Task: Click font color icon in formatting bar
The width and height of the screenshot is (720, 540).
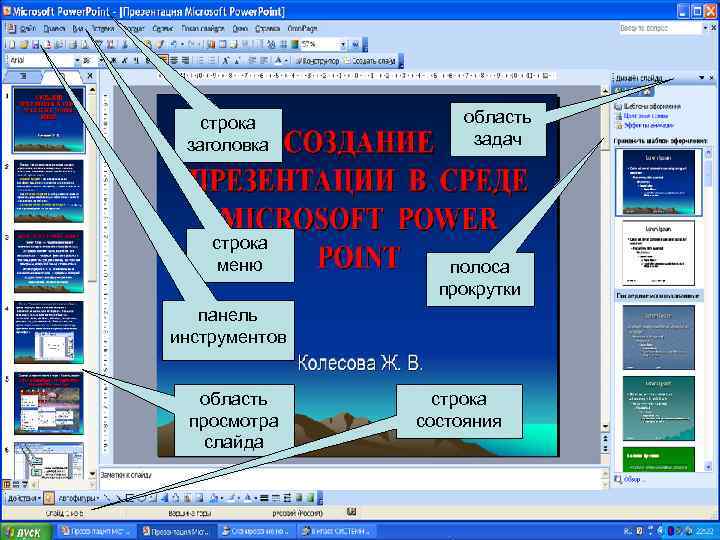Action: click(x=278, y=61)
